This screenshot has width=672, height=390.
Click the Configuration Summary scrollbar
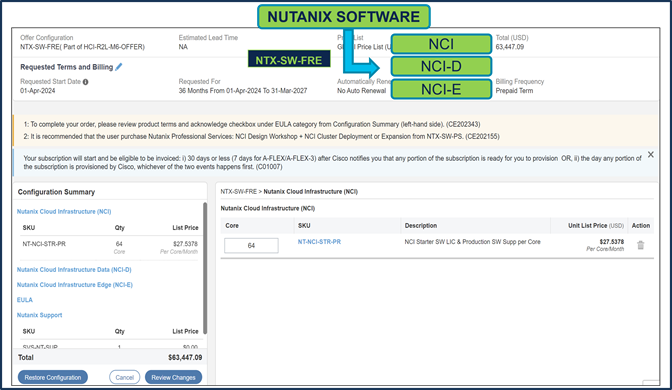tap(205, 268)
